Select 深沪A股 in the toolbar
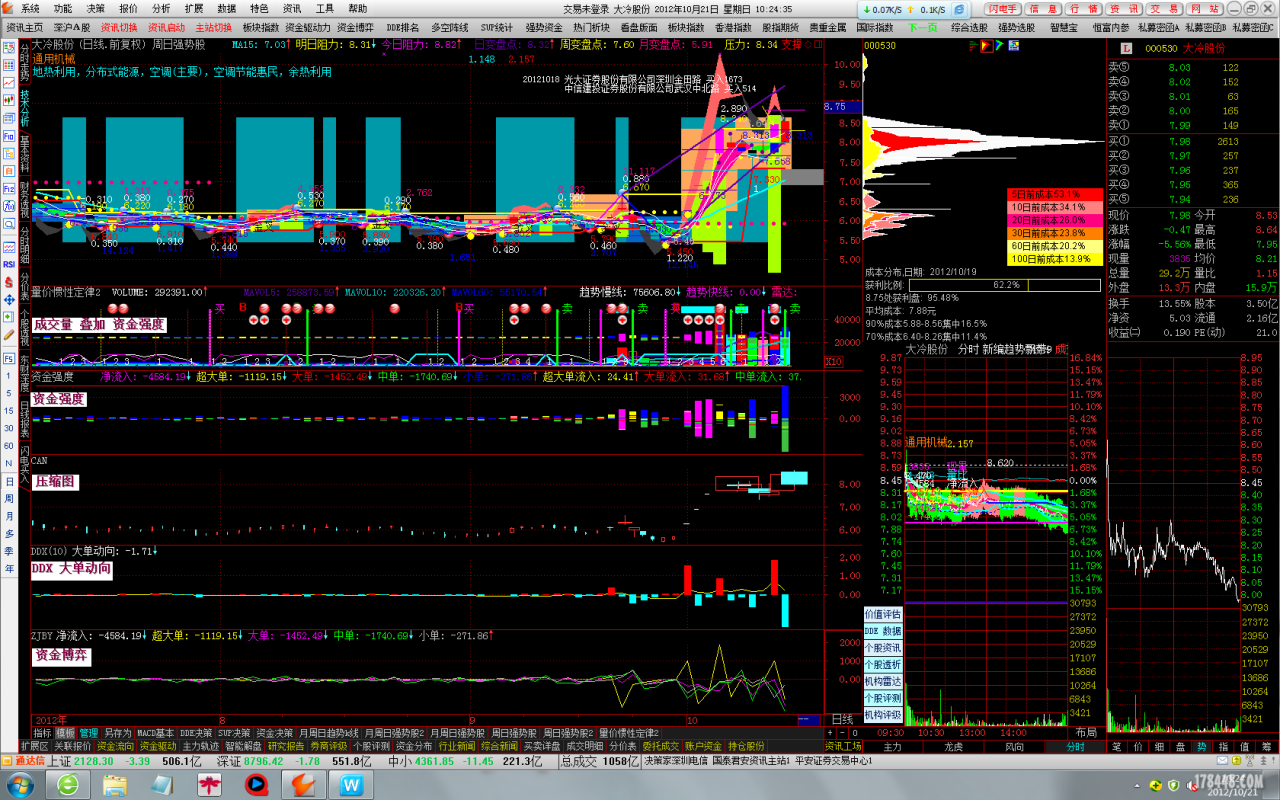The height and width of the screenshot is (800, 1280). tap(72, 27)
